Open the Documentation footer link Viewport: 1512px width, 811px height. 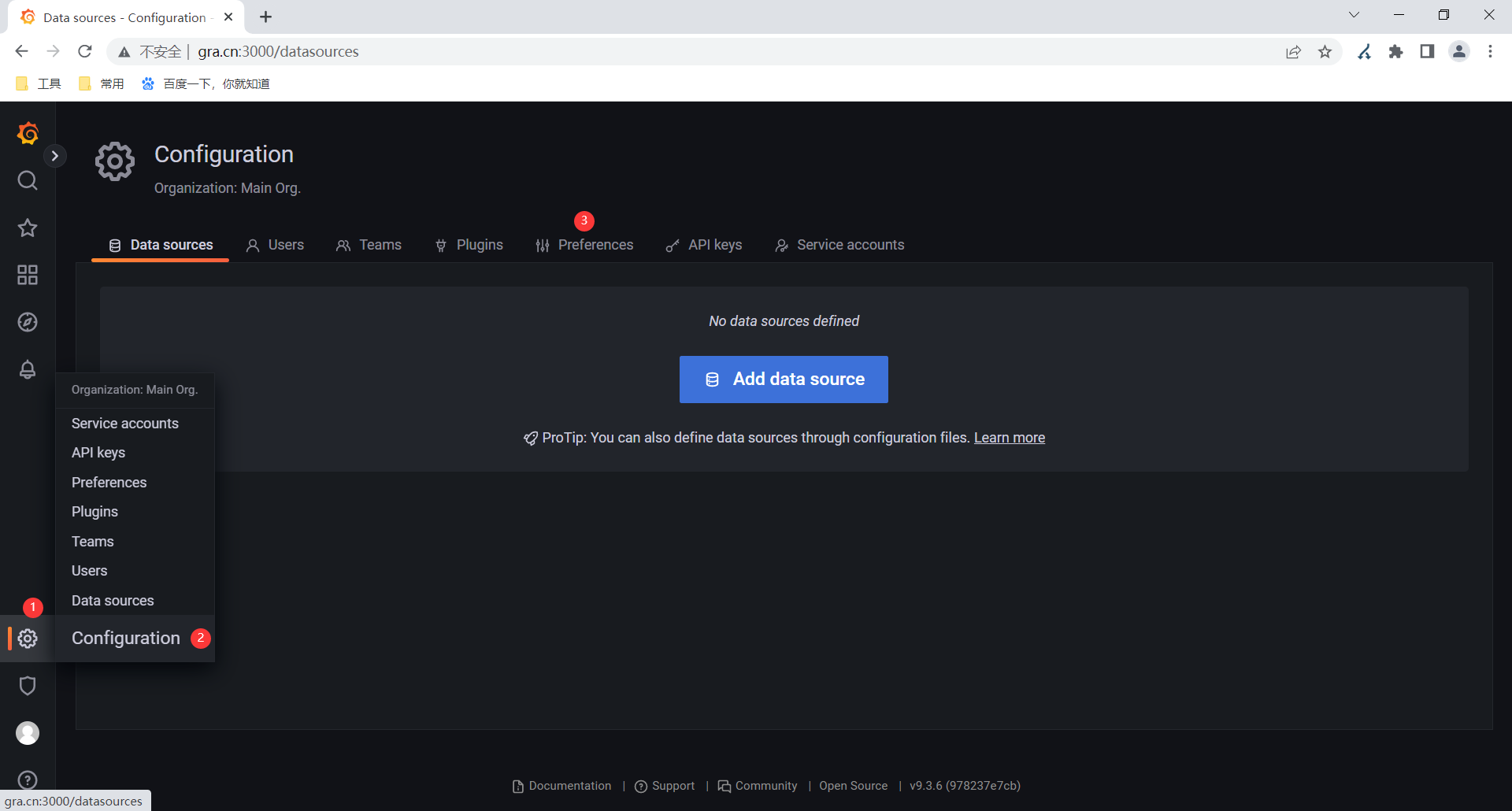click(x=561, y=786)
